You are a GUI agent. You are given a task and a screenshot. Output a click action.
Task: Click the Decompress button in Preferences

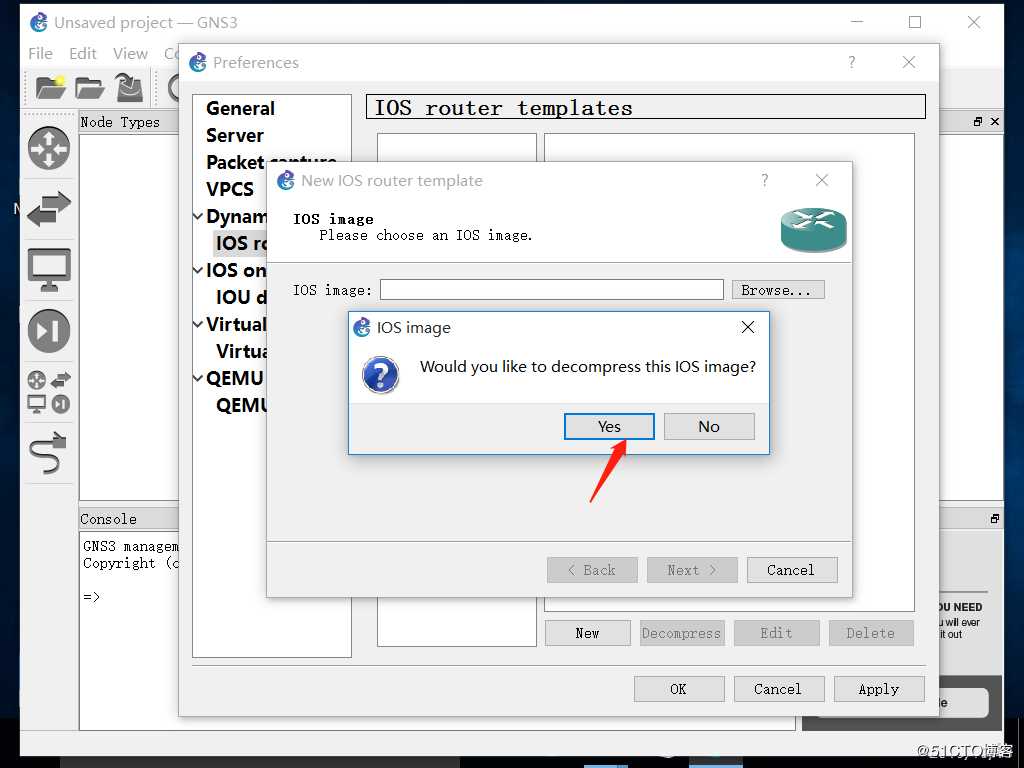tap(682, 633)
